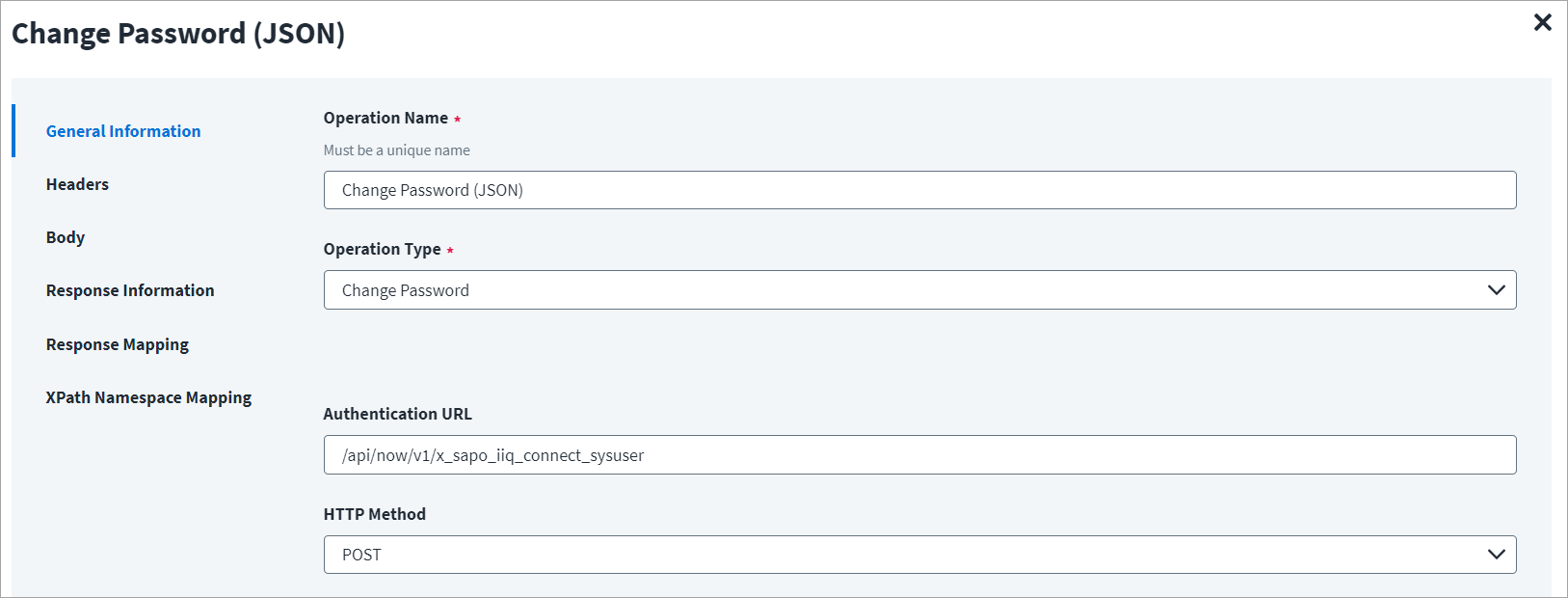Viewport: 1568px width, 598px height.
Task: Click the HTTP Method chevron arrow
Action: pyautogui.click(x=1496, y=555)
